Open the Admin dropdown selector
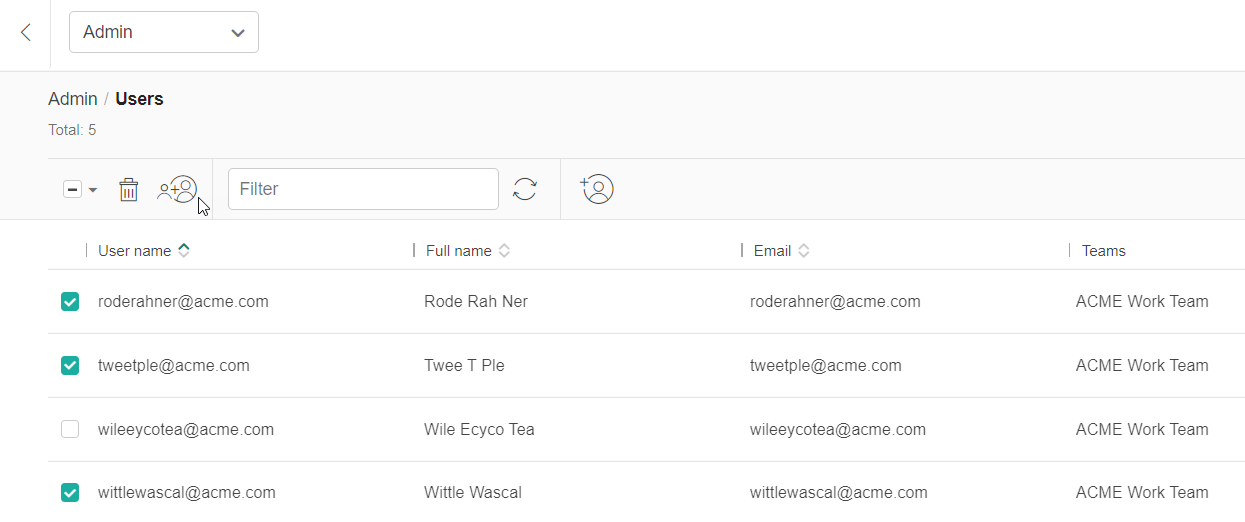The image size is (1245, 522). pos(164,32)
